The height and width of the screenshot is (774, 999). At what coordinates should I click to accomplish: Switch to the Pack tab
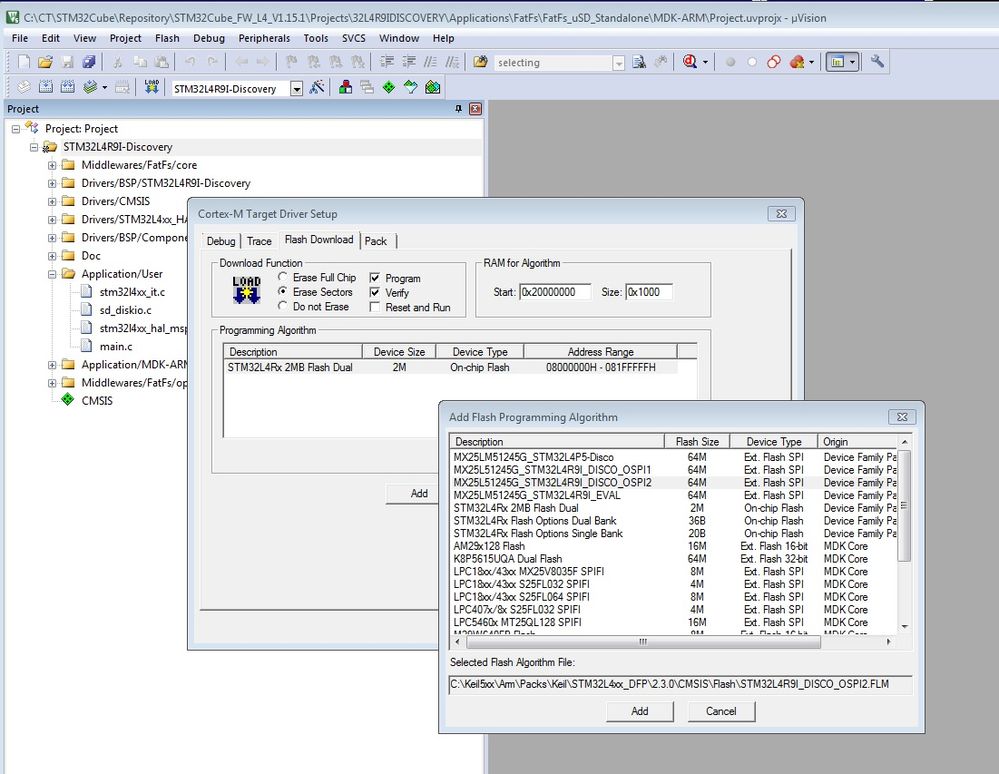pyautogui.click(x=376, y=241)
